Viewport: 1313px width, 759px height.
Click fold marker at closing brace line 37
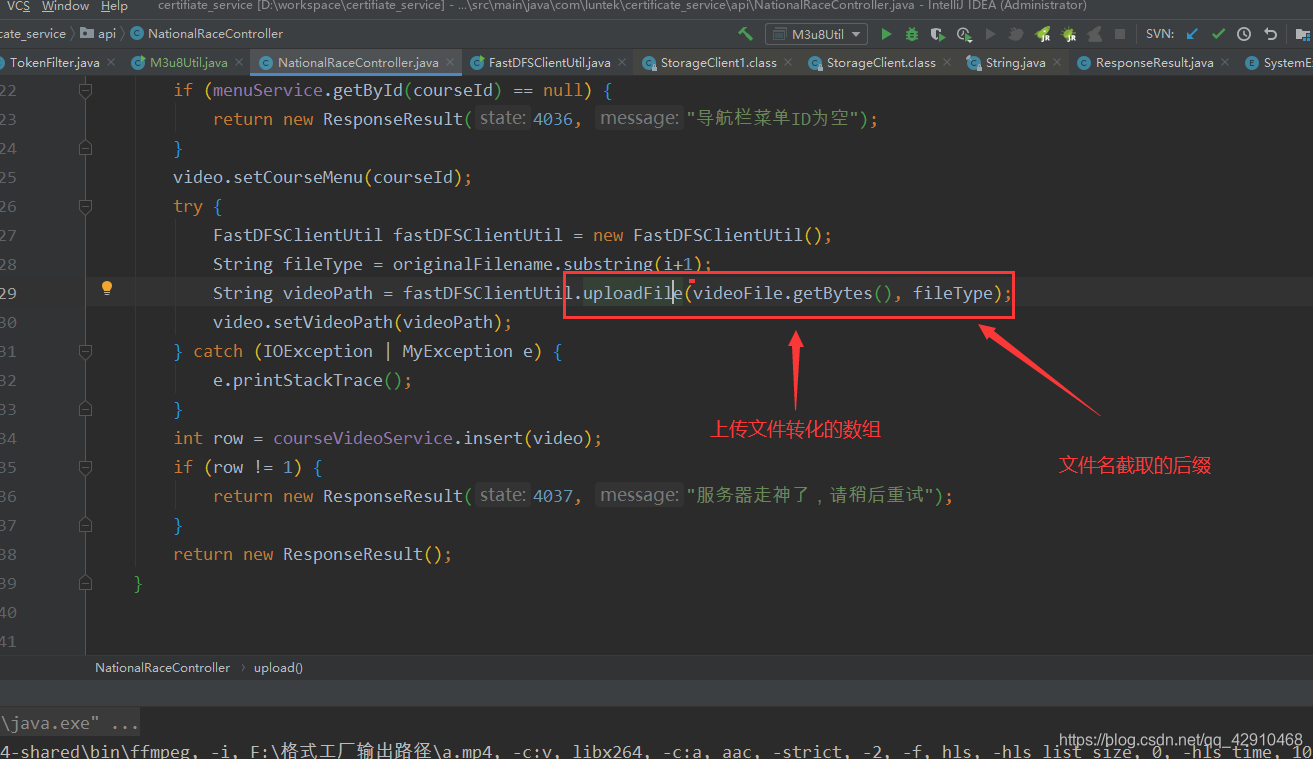point(85,525)
